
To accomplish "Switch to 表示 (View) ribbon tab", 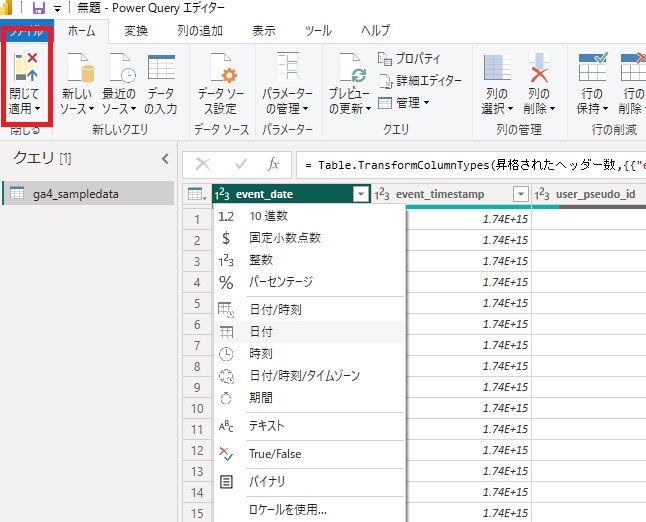I will (264, 31).
